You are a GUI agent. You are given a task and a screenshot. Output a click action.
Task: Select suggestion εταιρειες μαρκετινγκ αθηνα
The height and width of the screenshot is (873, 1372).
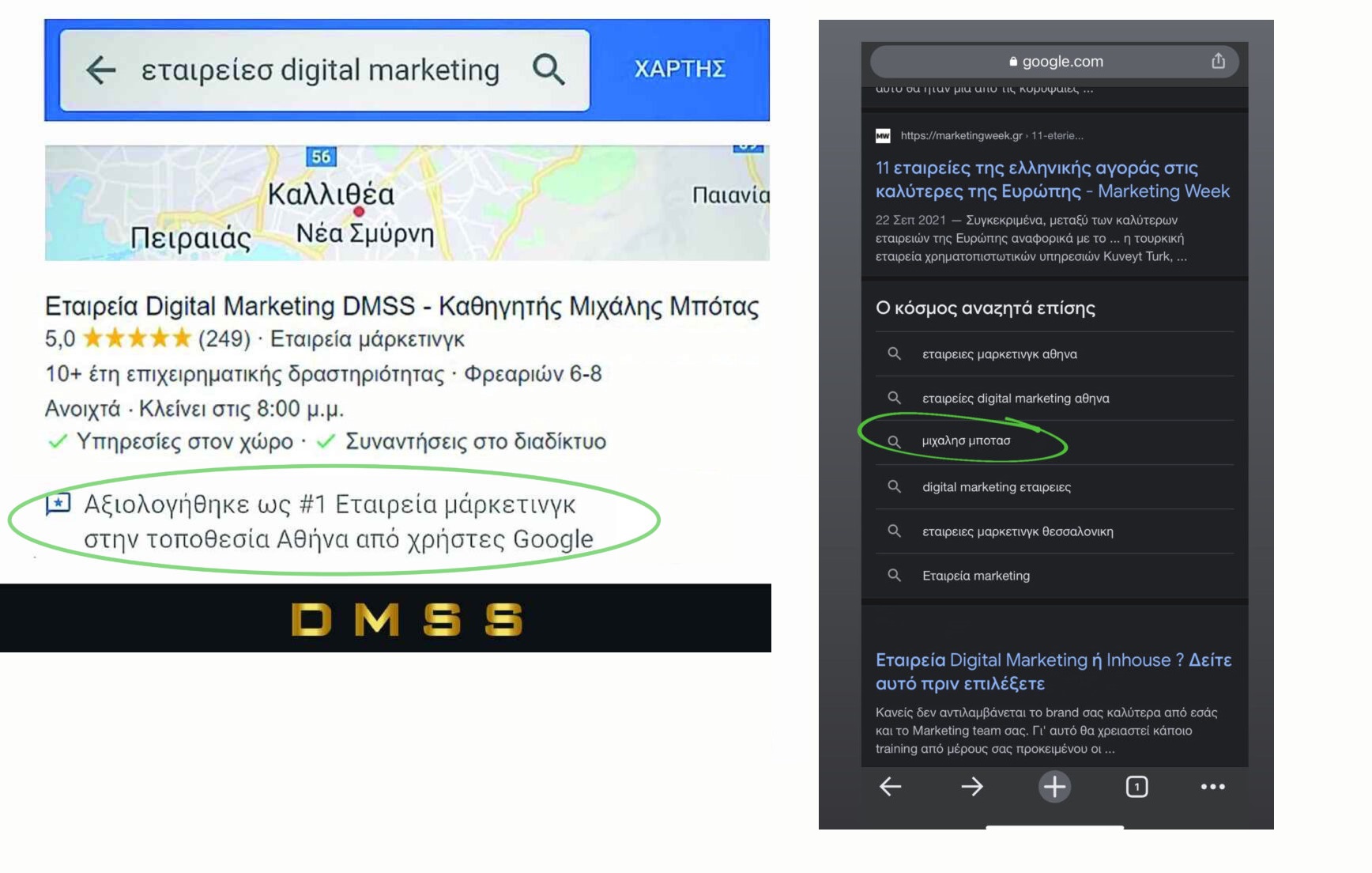point(1054,354)
